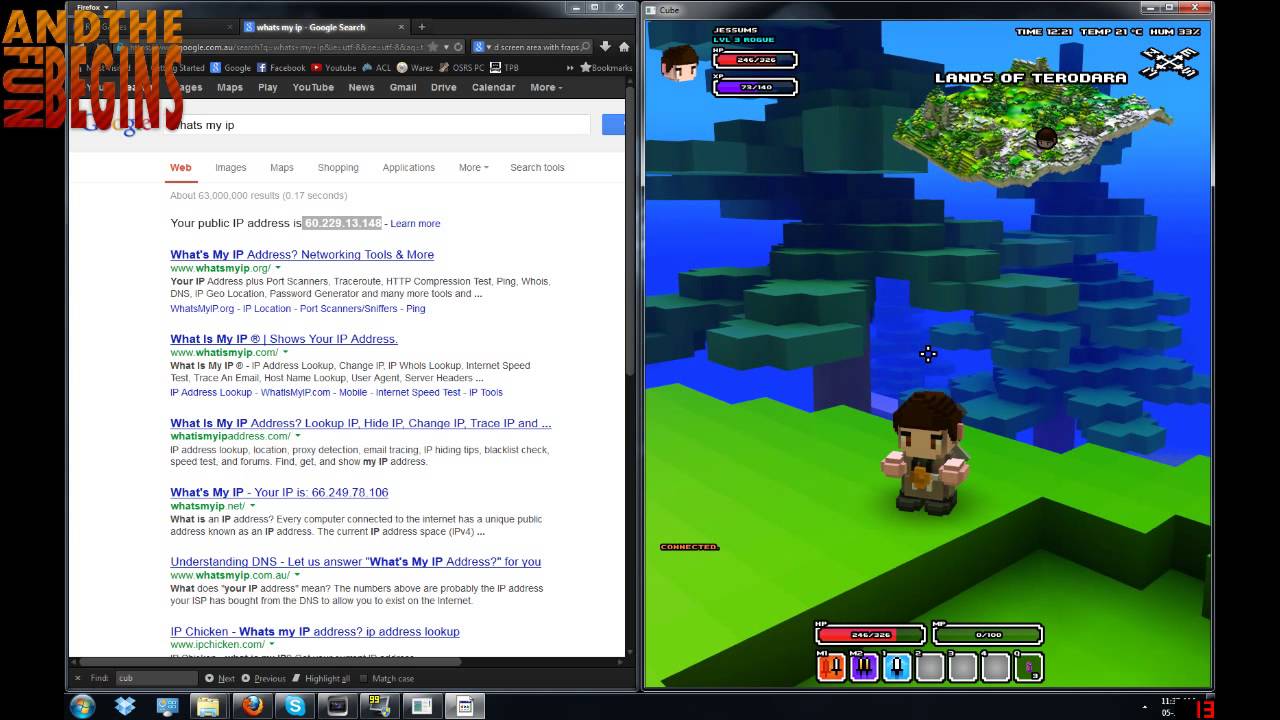
Task: Select the Web search tab
Action: point(180,168)
